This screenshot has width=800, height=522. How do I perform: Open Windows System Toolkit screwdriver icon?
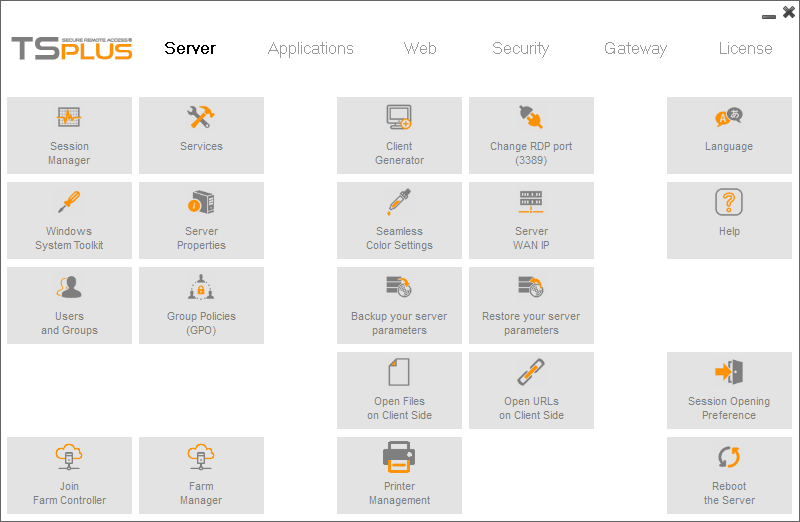click(69, 202)
